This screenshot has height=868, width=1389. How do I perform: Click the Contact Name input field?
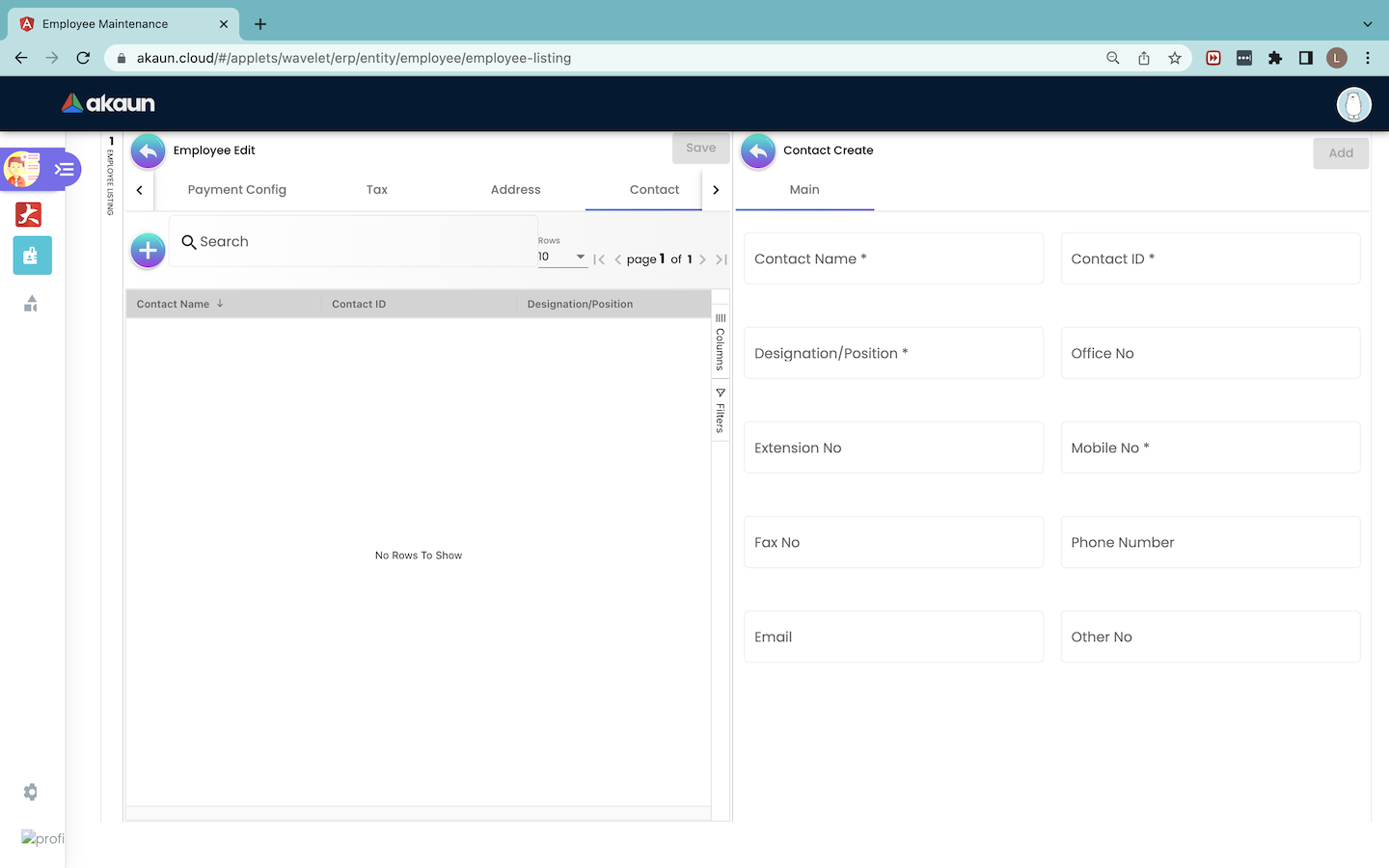(893, 258)
